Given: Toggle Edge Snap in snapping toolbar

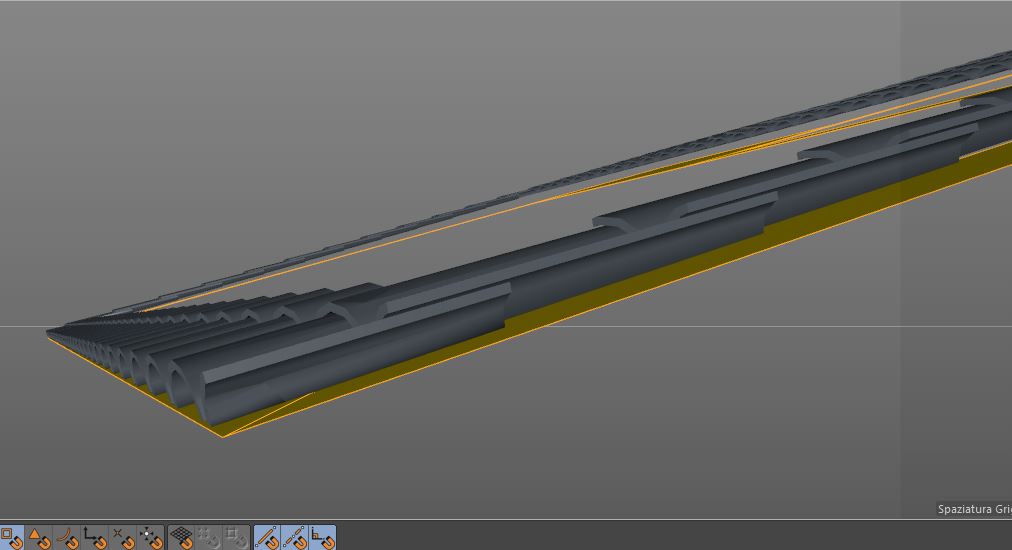Looking at the screenshot, I should coord(11,538).
